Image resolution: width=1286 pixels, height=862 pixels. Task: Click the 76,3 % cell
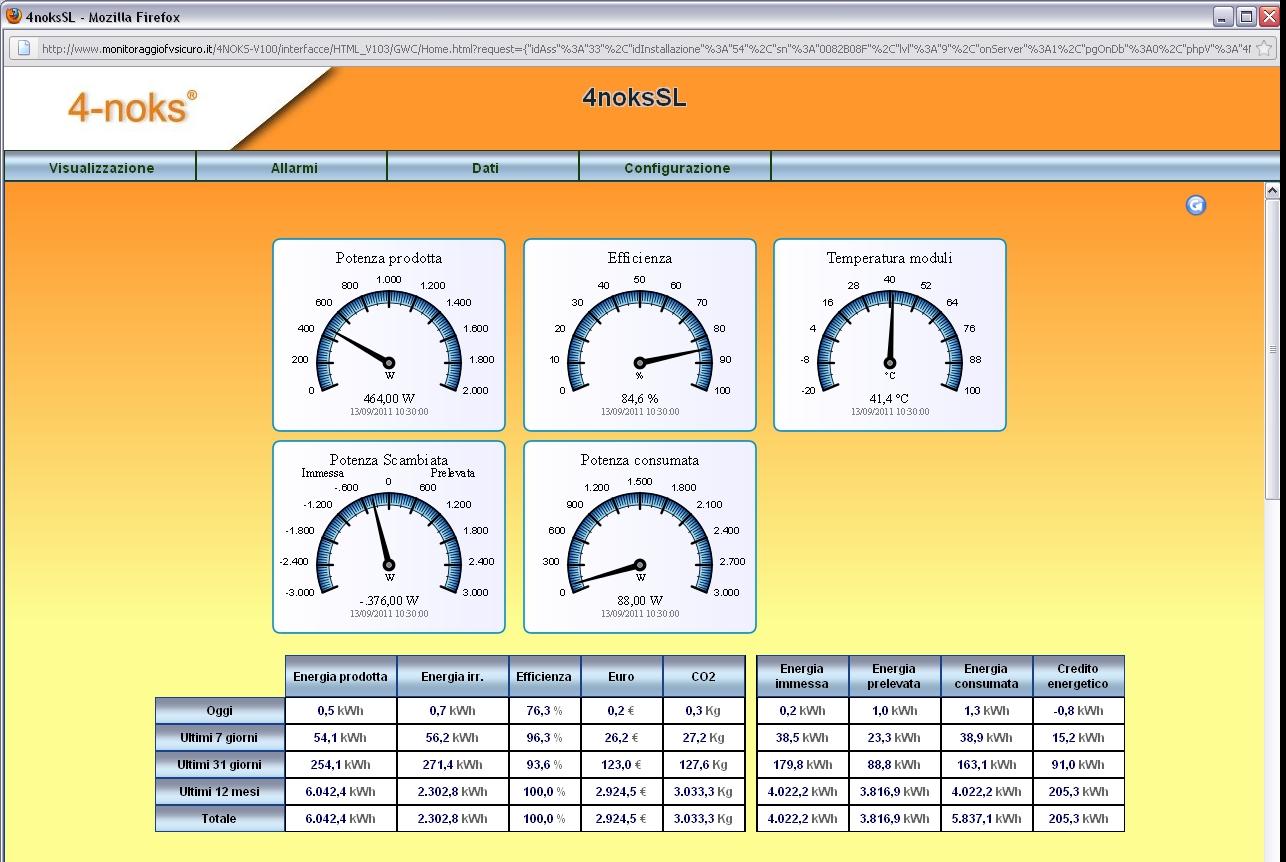tap(545, 710)
